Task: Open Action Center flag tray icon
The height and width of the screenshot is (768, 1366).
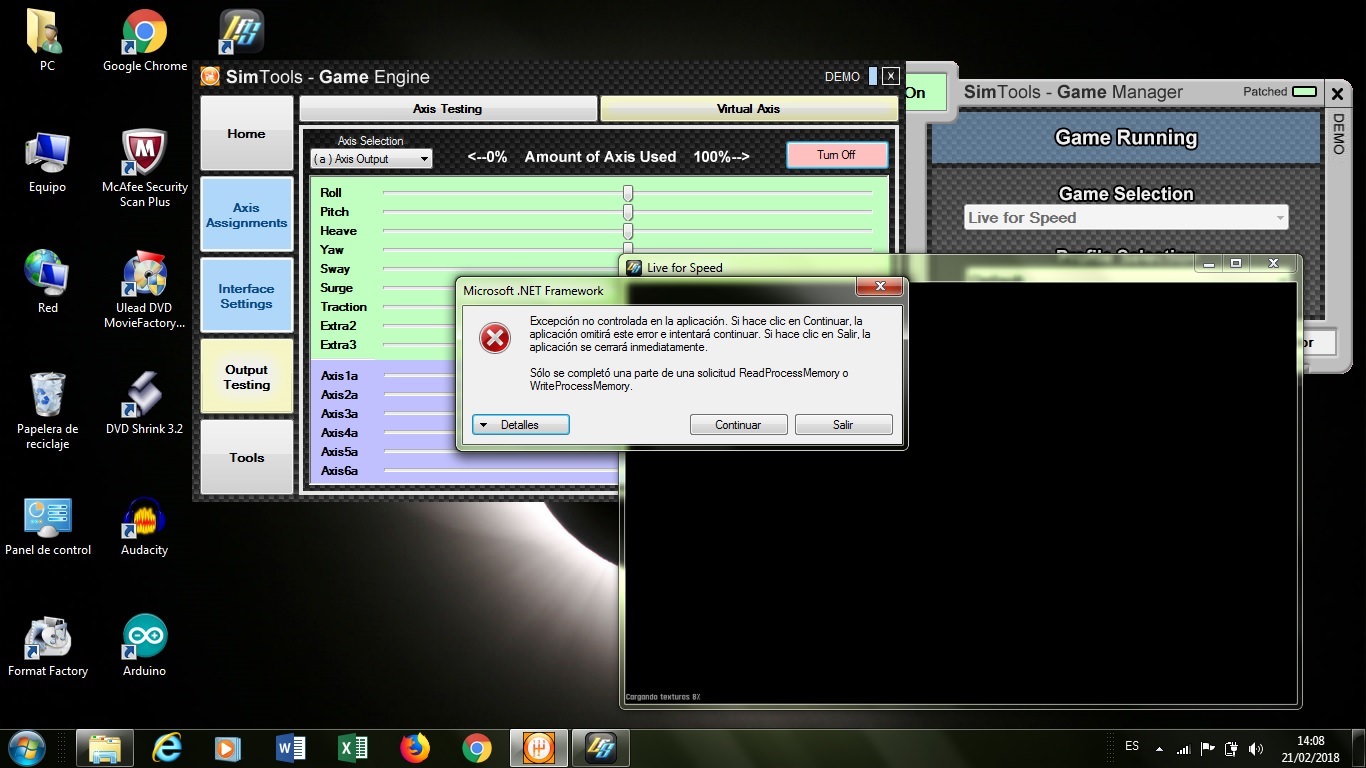Action: point(1208,748)
